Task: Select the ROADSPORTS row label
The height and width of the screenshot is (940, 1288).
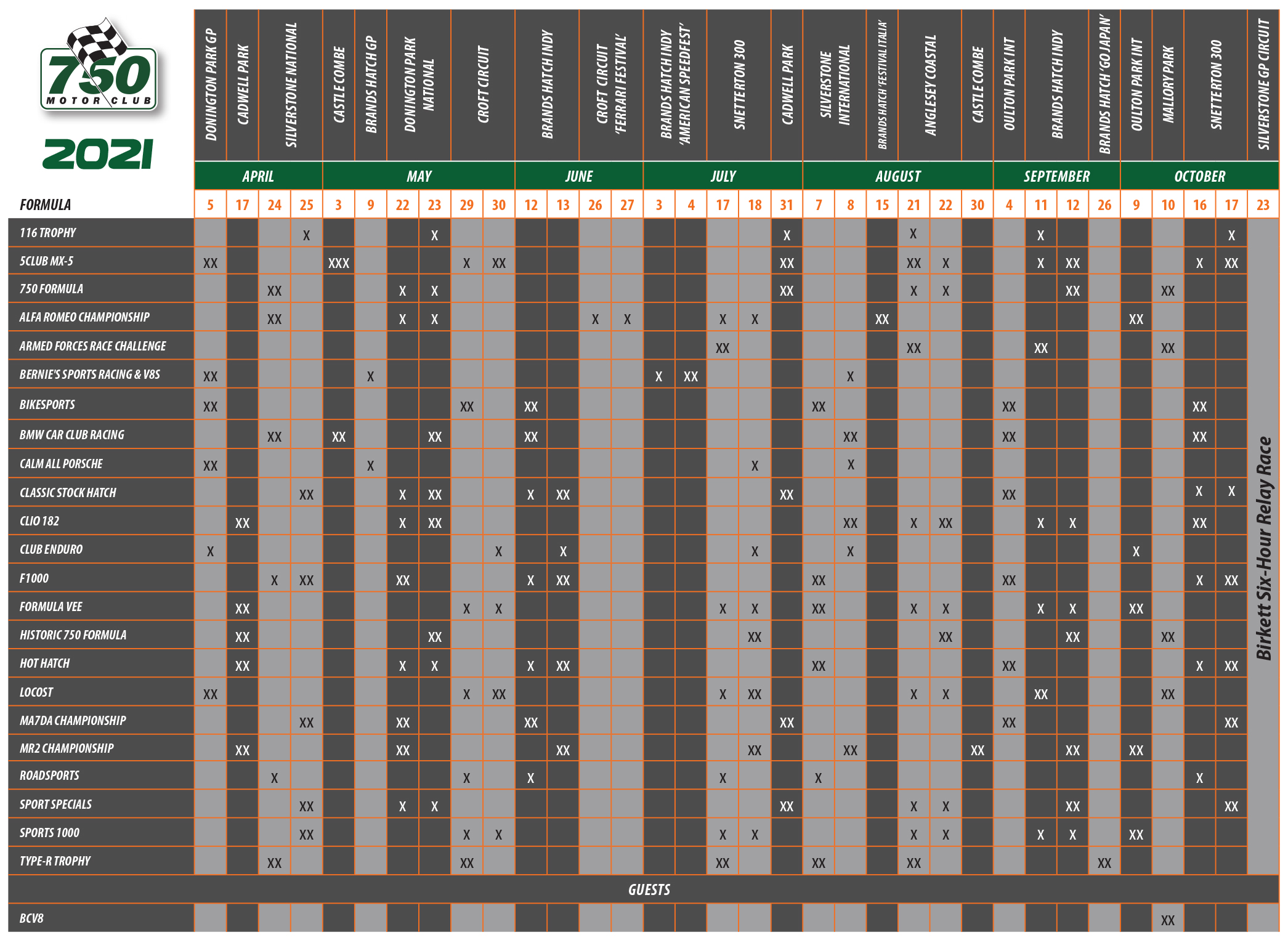Action: click(49, 776)
